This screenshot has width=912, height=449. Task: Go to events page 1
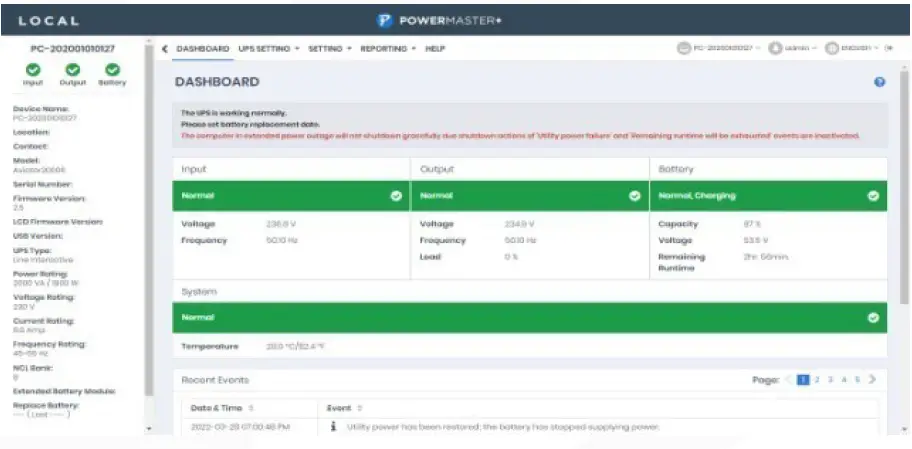[803, 380]
